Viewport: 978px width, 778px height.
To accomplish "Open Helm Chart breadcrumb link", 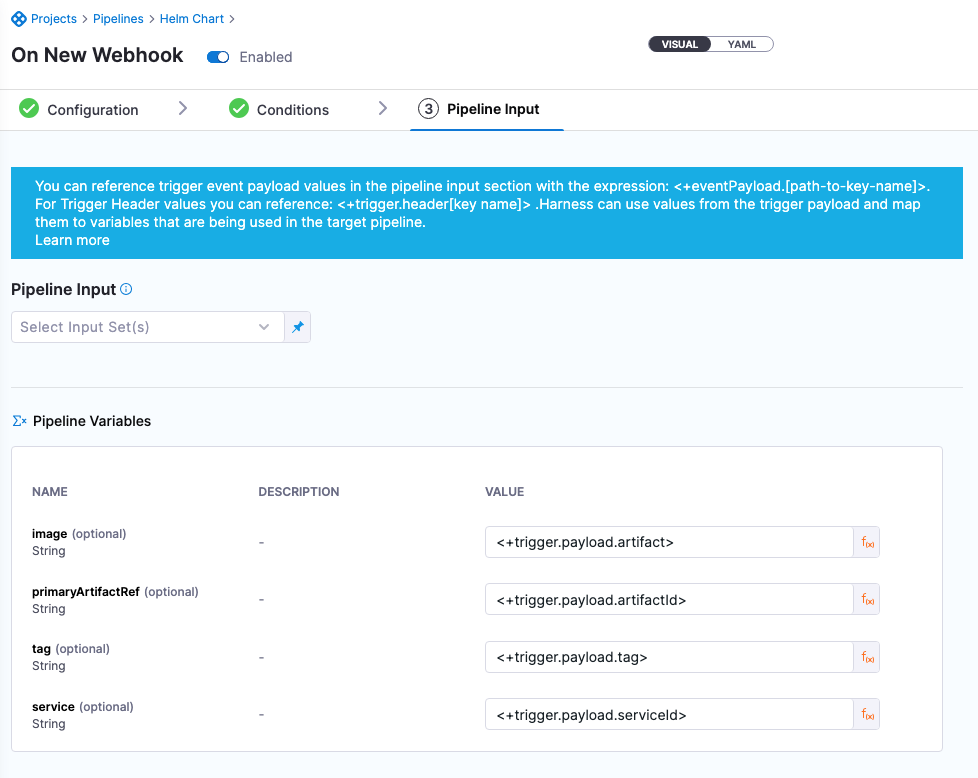I will 192,19.
